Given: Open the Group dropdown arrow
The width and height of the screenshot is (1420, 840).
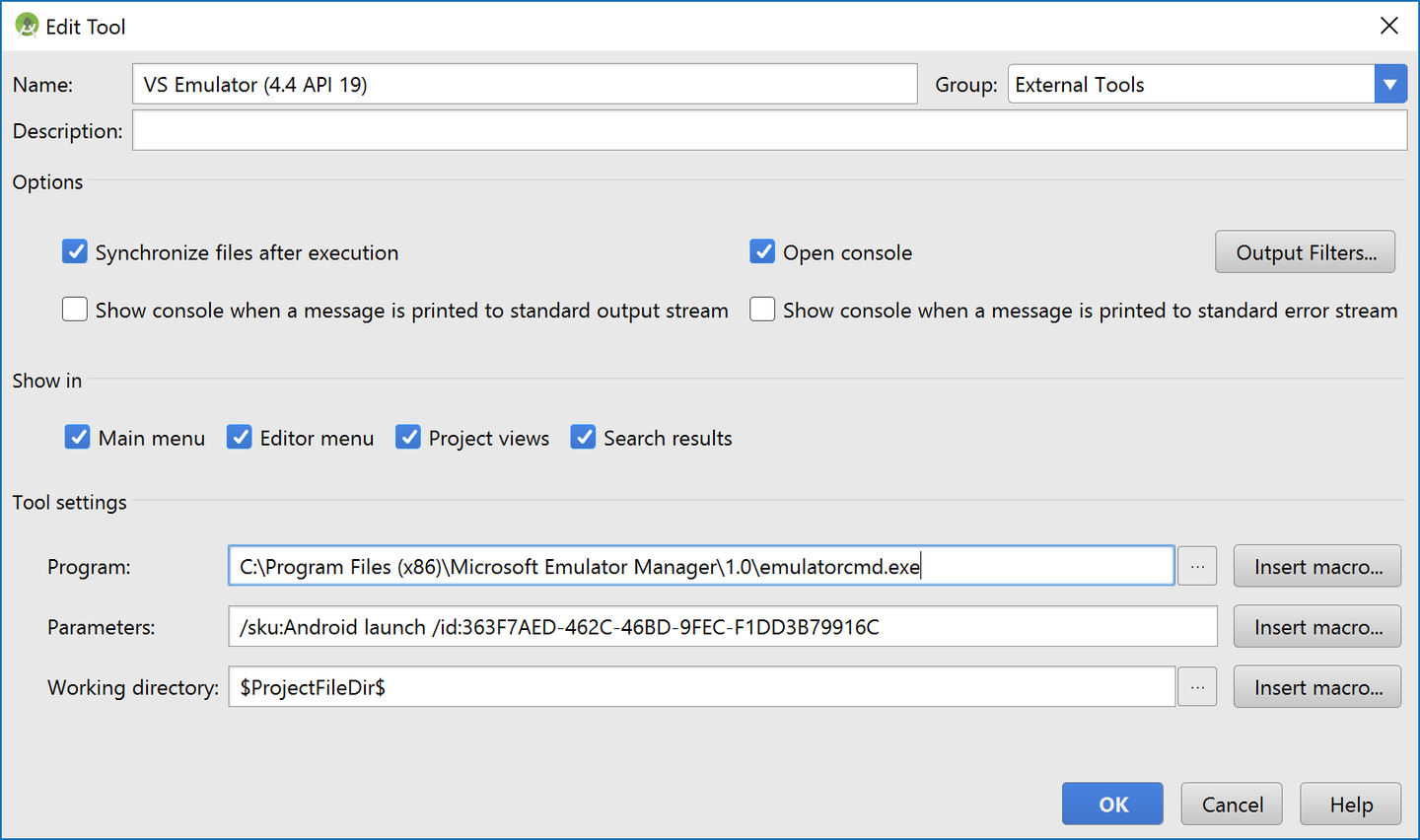Looking at the screenshot, I should (x=1390, y=84).
